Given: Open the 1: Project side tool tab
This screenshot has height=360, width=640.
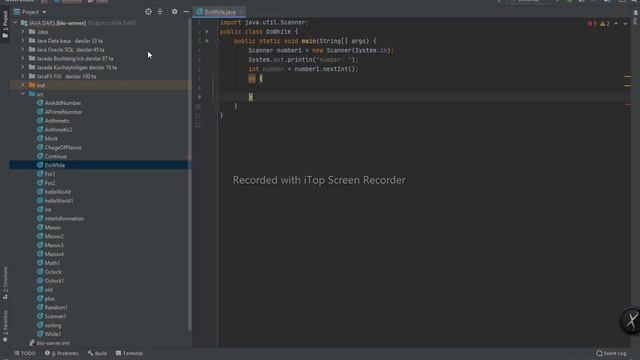Looking at the screenshot, I should (5, 24).
